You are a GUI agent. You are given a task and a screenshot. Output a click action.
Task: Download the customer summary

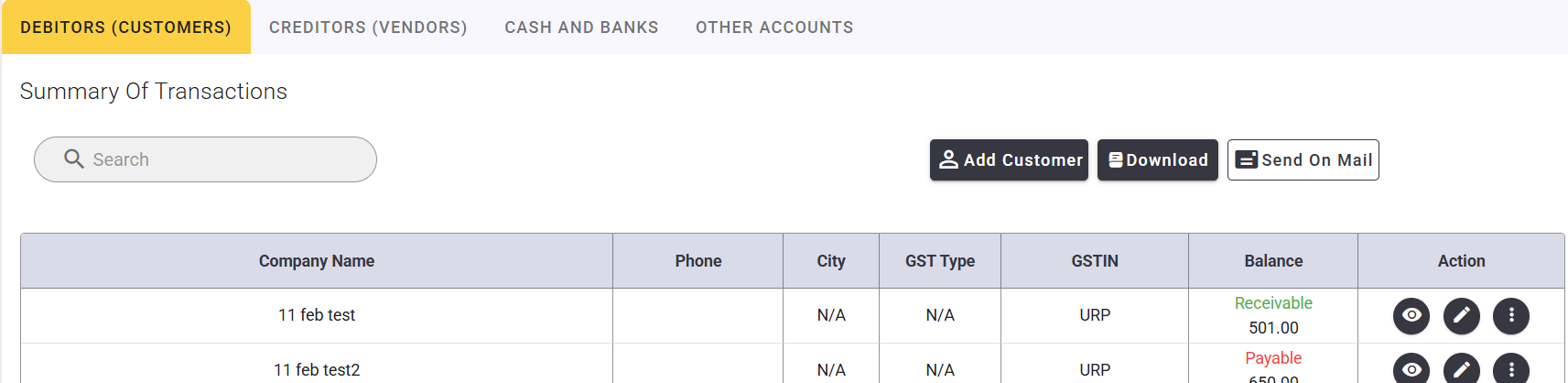click(x=1158, y=160)
